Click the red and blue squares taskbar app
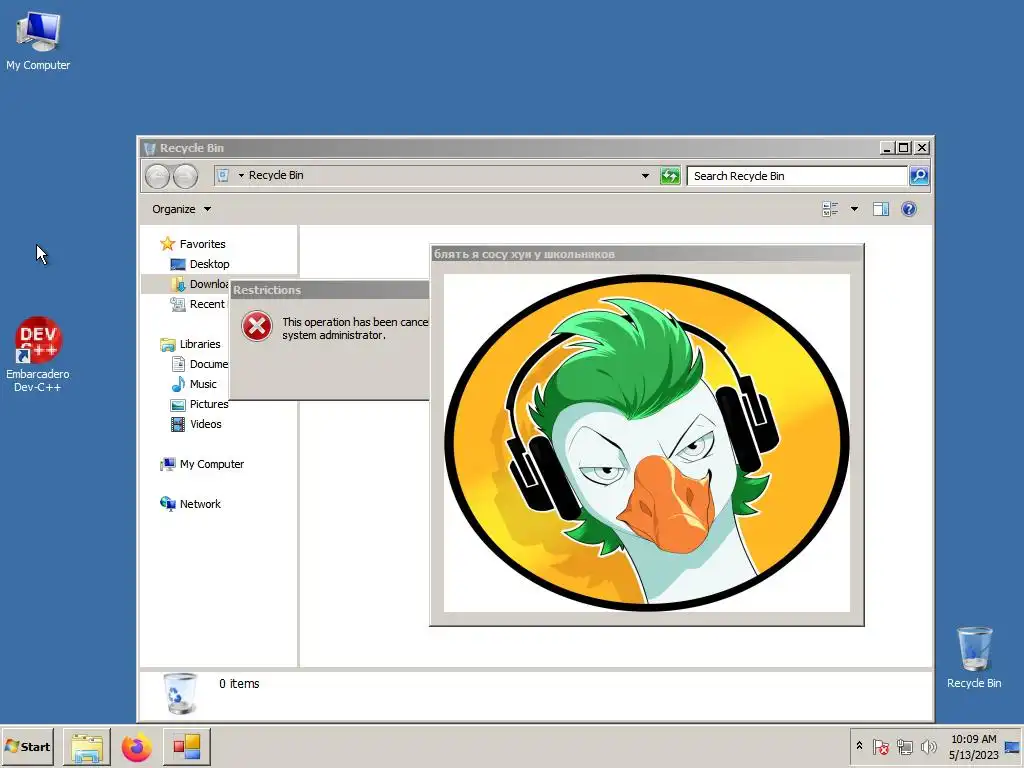This screenshot has height=768, width=1024. pyautogui.click(x=187, y=747)
